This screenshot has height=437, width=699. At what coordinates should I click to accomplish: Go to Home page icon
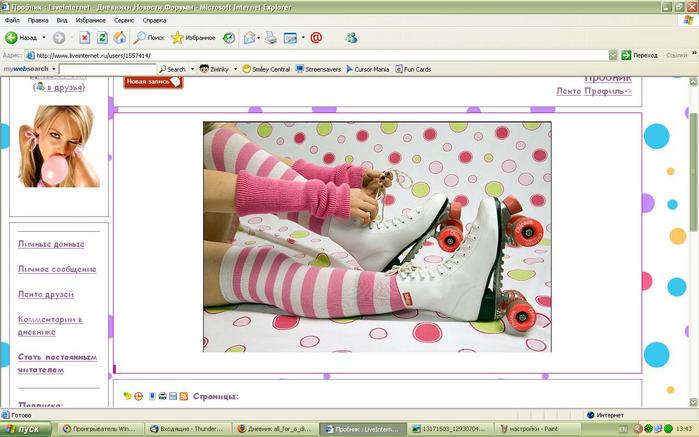tap(119, 38)
